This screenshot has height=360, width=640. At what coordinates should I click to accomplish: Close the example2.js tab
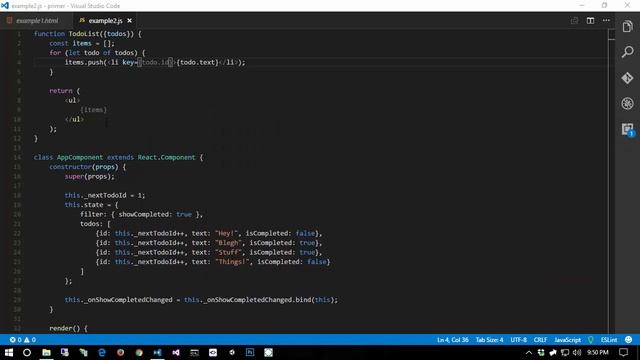click(x=129, y=20)
